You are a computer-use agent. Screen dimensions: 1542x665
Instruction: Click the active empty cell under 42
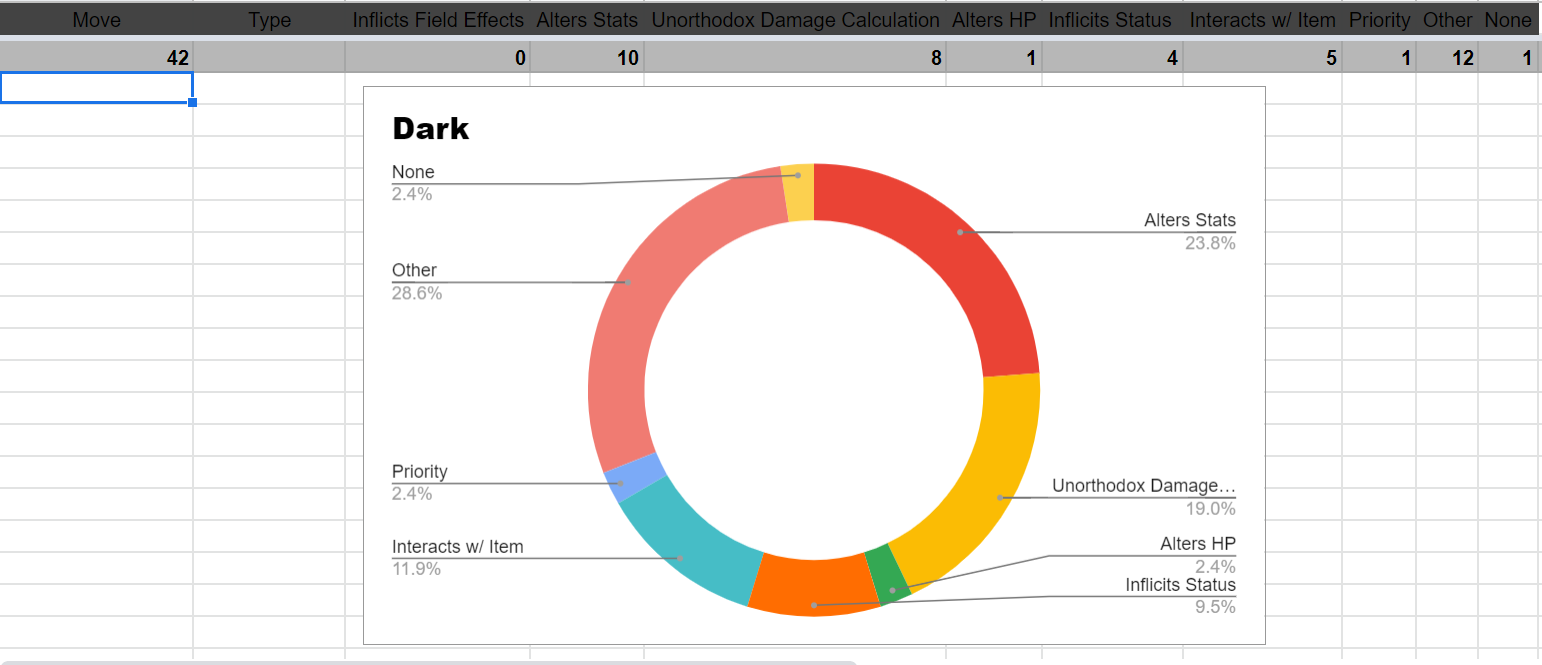[x=96, y=88]
